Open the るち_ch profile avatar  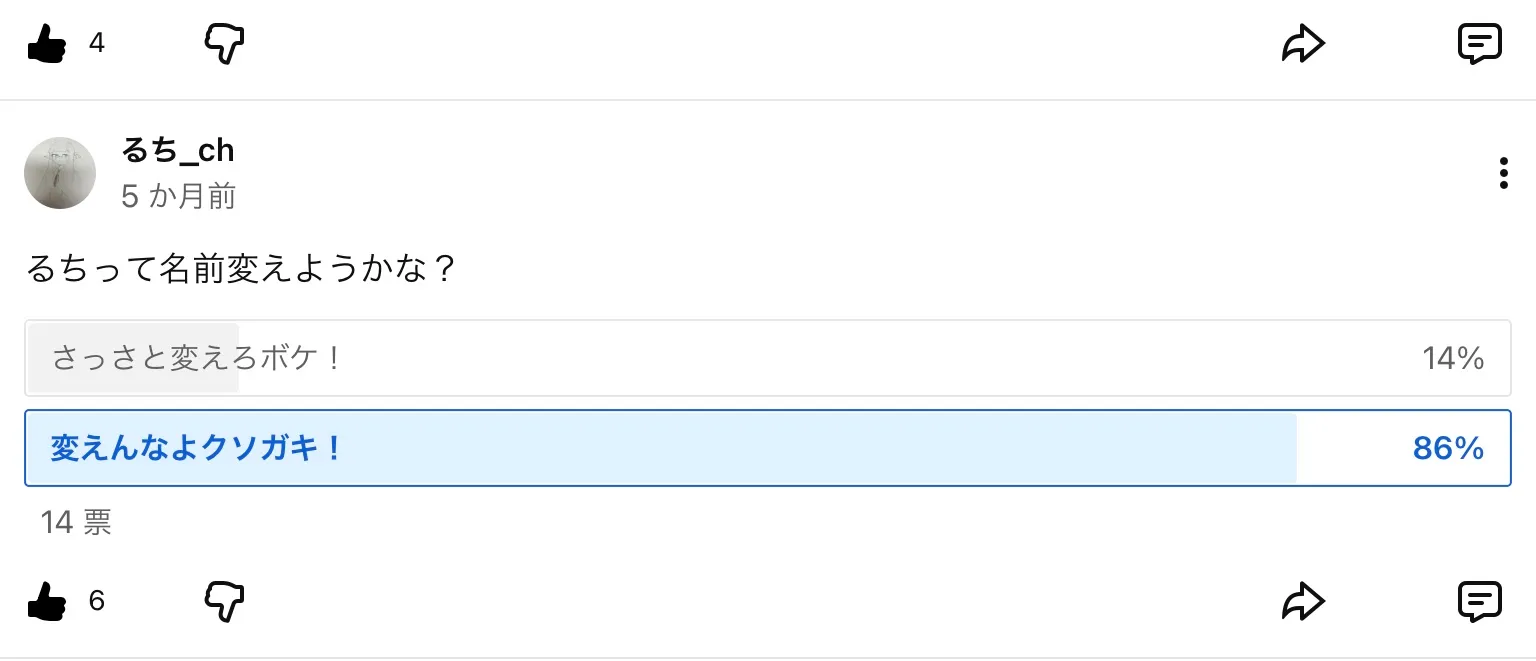click(60, 173)
